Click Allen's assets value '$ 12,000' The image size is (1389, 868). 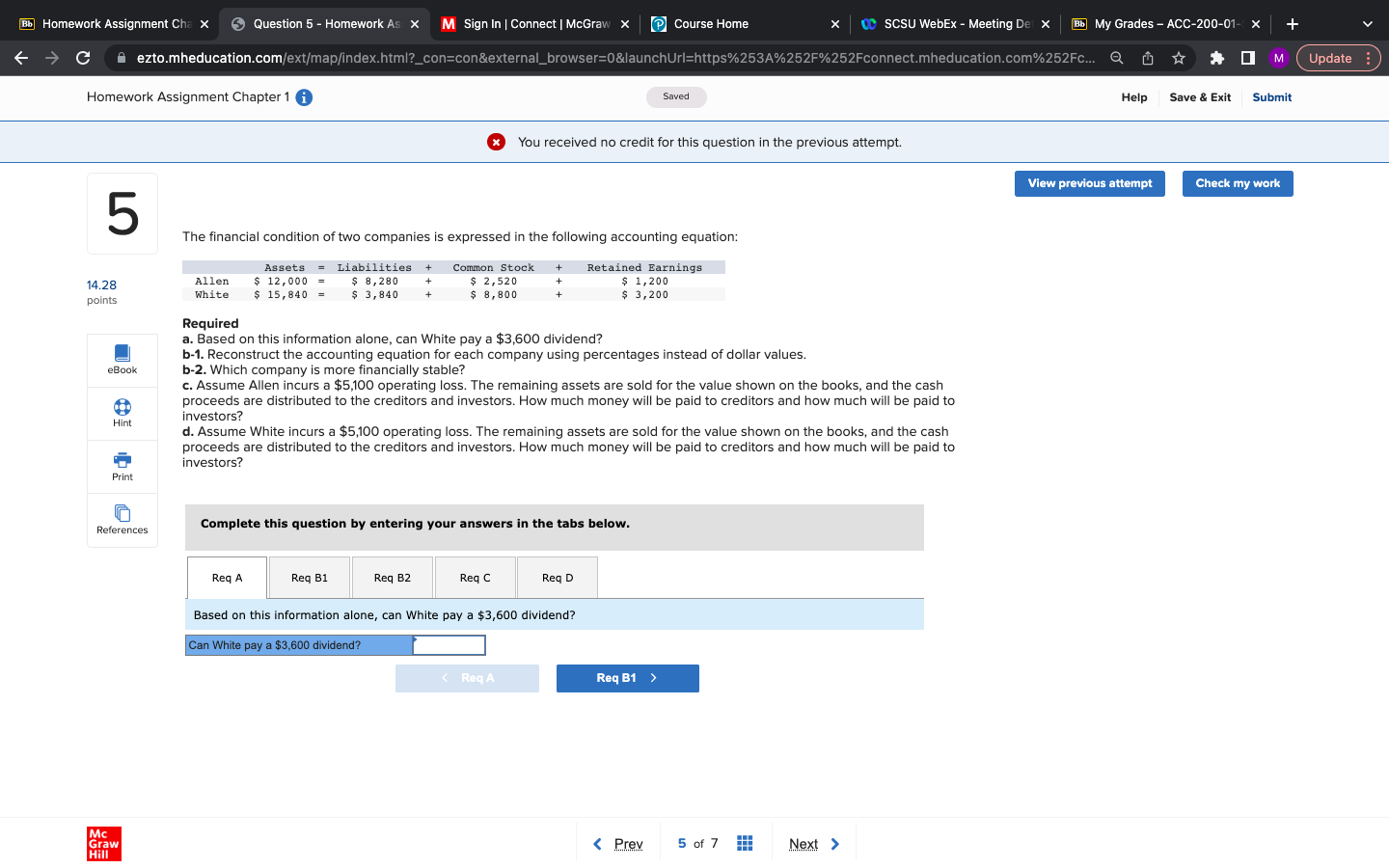pos(281,282)
